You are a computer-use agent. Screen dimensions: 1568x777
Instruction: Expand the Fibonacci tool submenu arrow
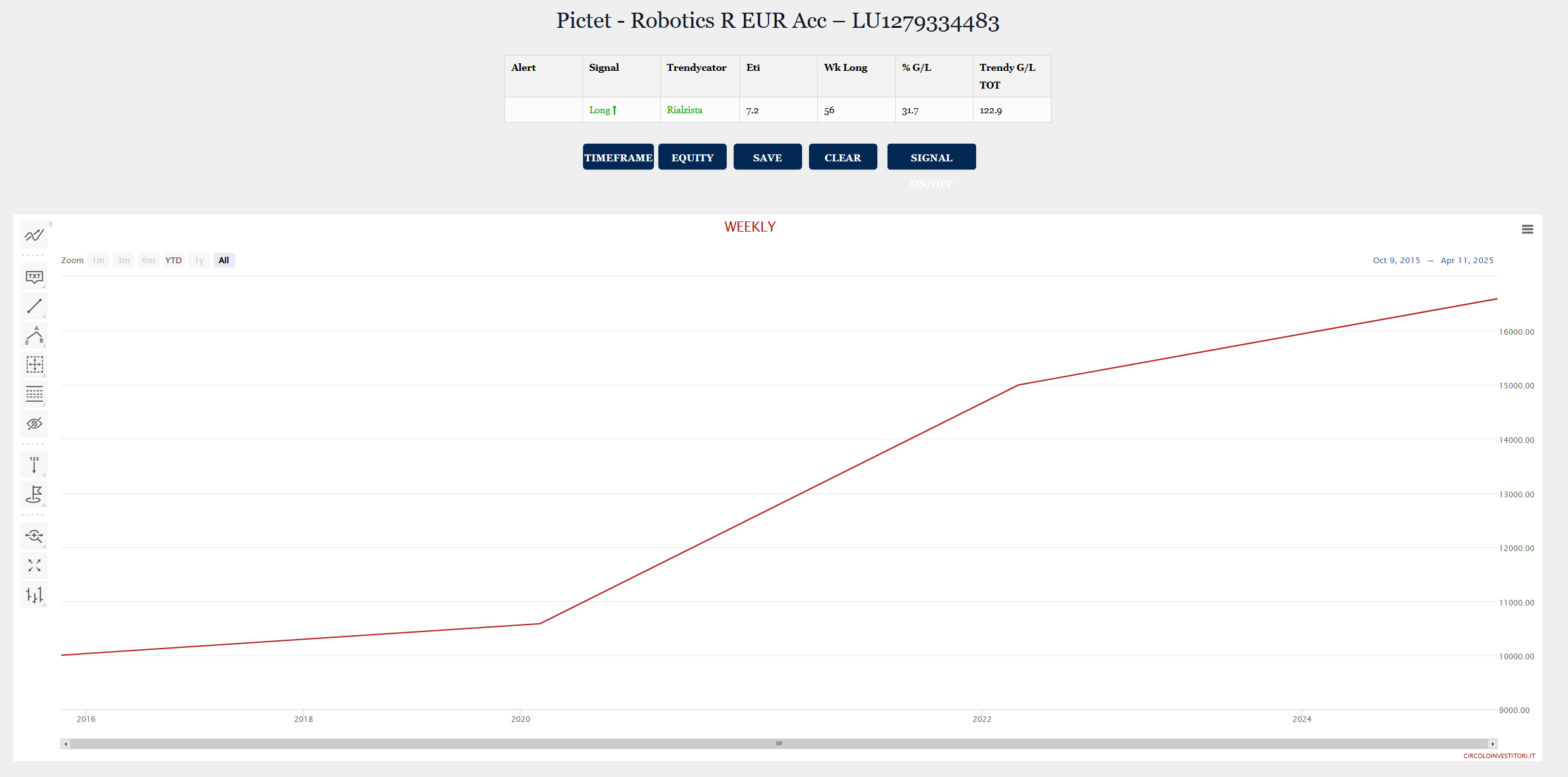pos(44,404)
